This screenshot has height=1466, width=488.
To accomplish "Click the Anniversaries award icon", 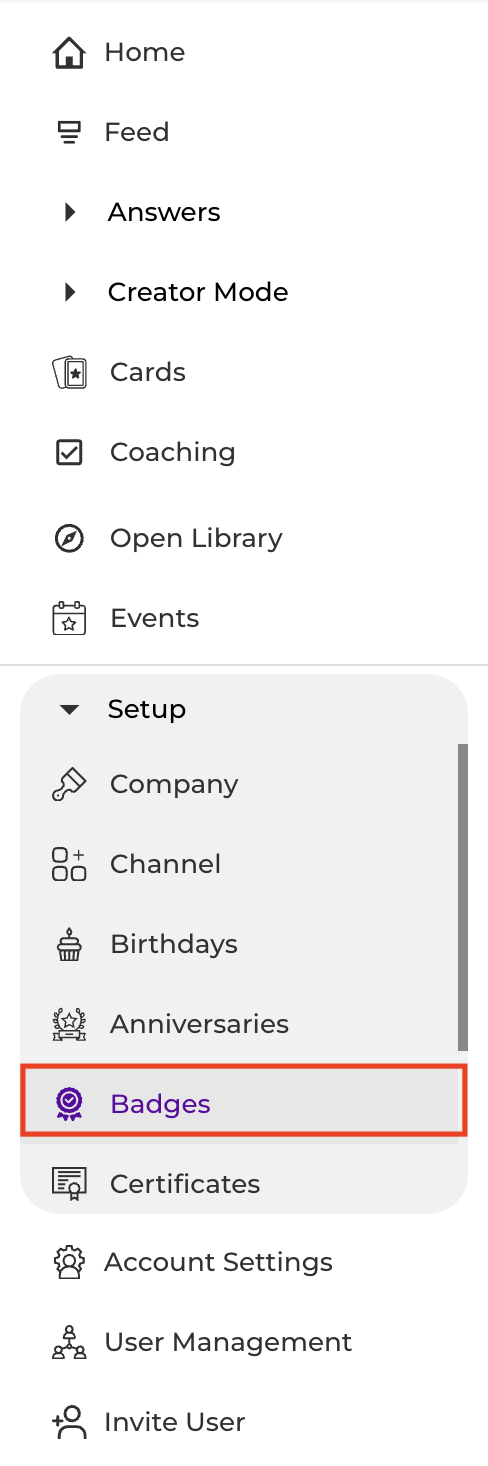I will (69, 1024).
